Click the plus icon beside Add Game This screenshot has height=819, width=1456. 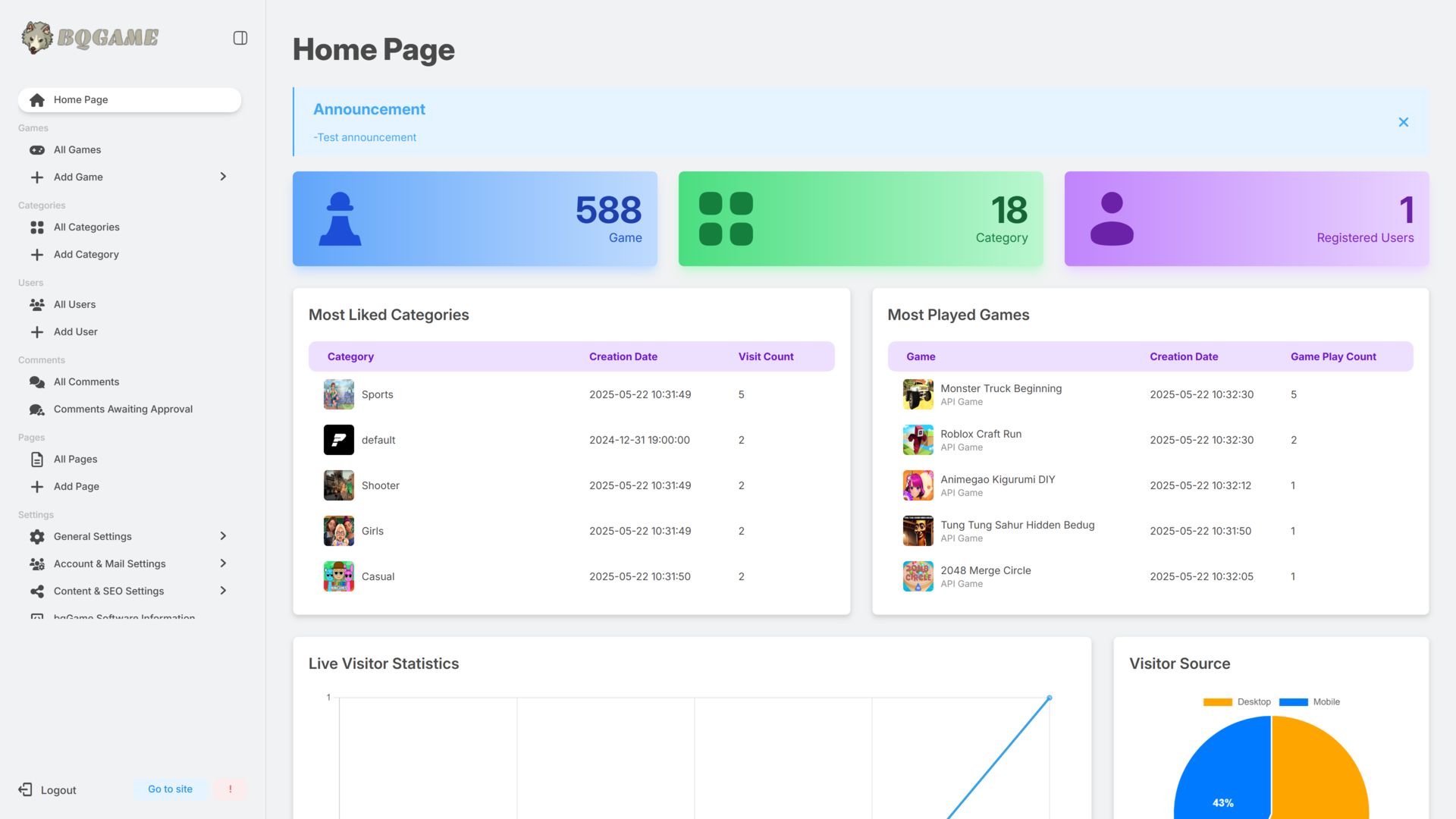37,177
